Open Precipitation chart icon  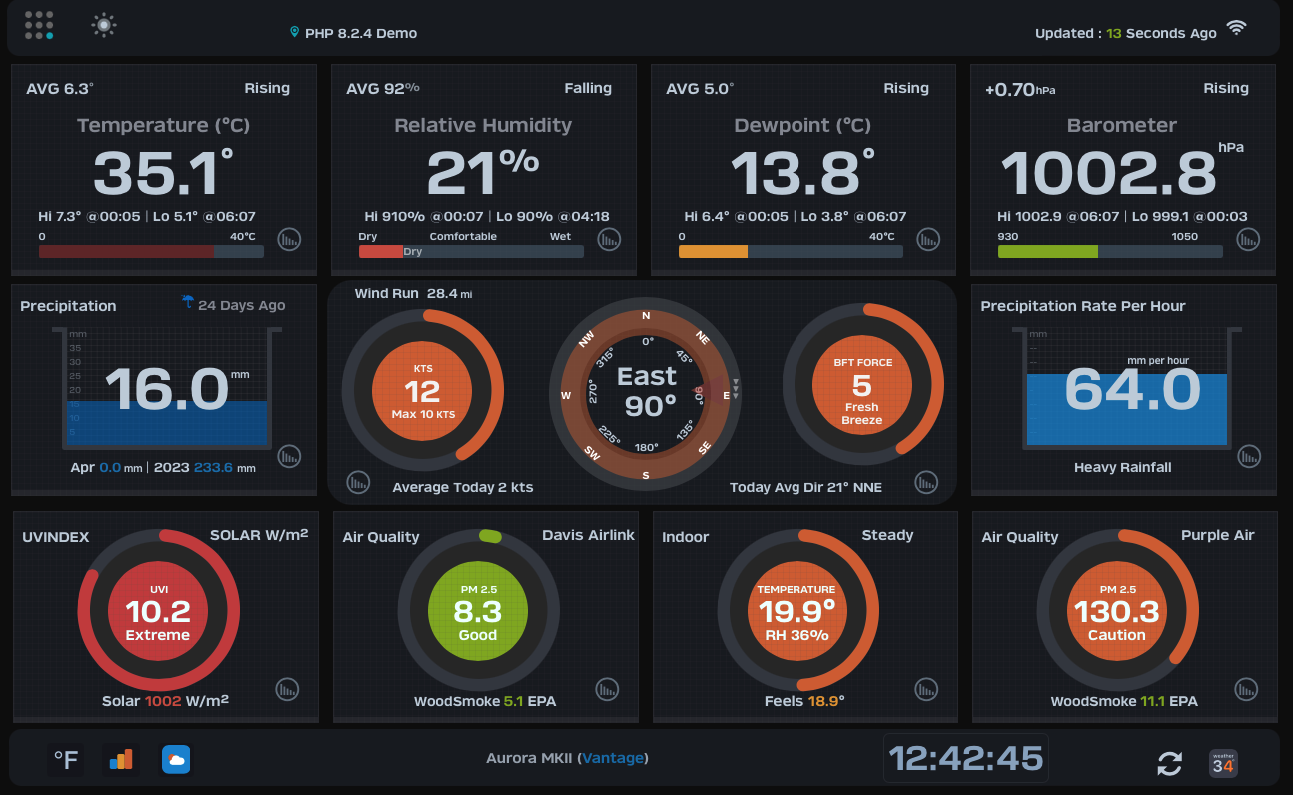(289, 456)
